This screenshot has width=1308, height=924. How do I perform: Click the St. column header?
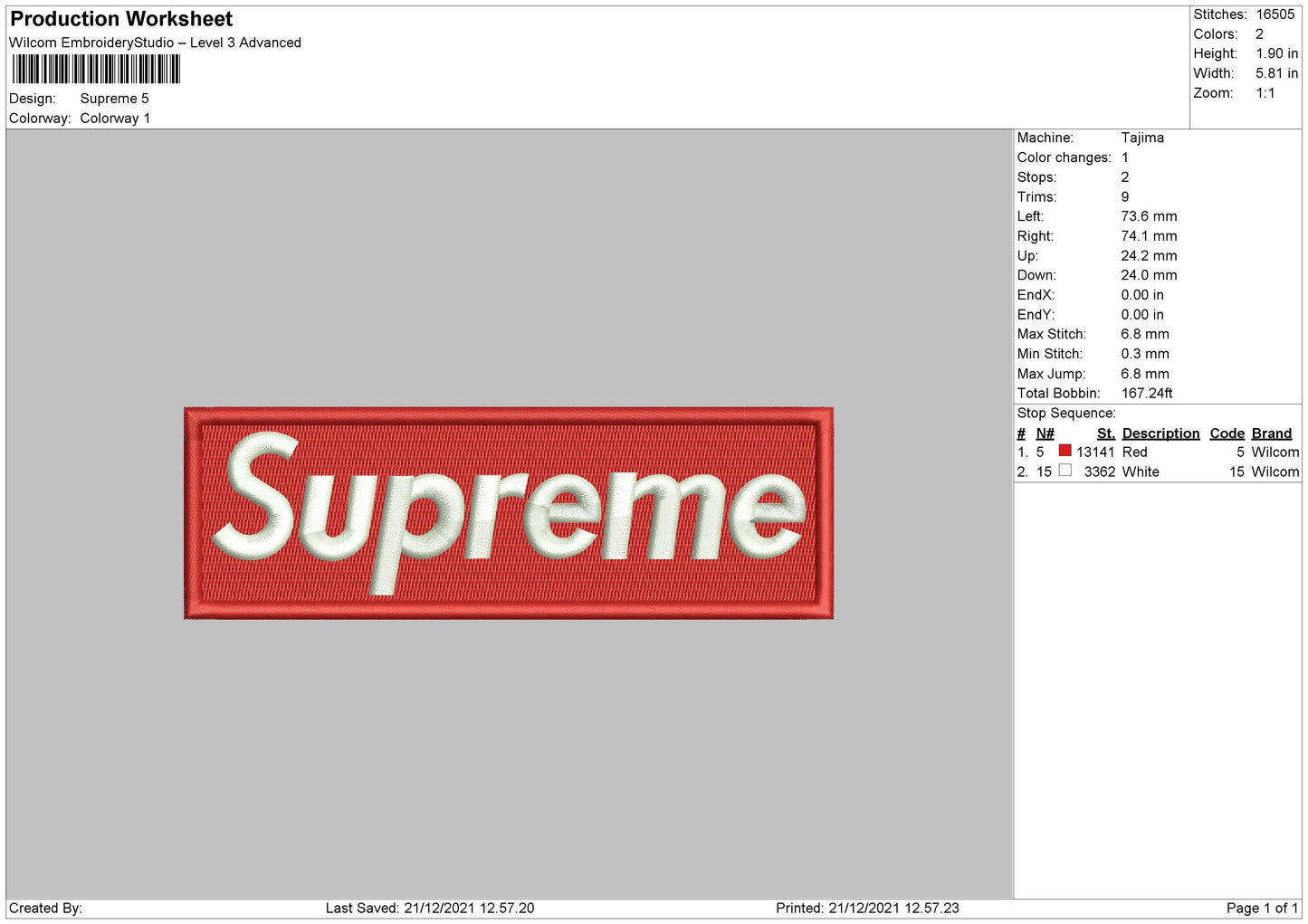[x=1106, y=433]
